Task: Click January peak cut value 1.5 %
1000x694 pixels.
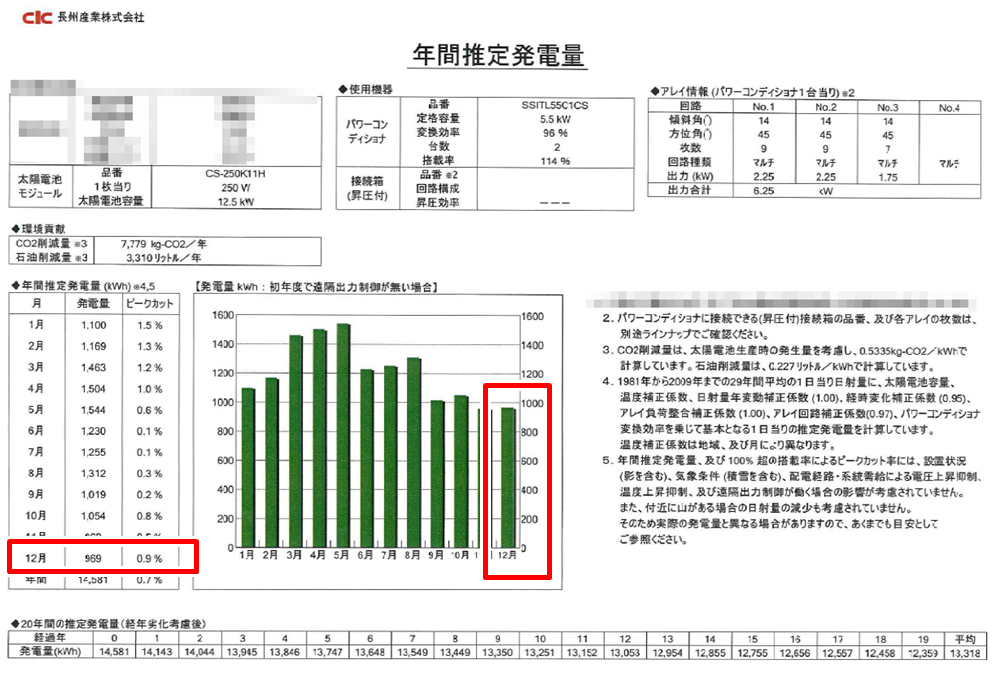Action: [x=149, y=325]
